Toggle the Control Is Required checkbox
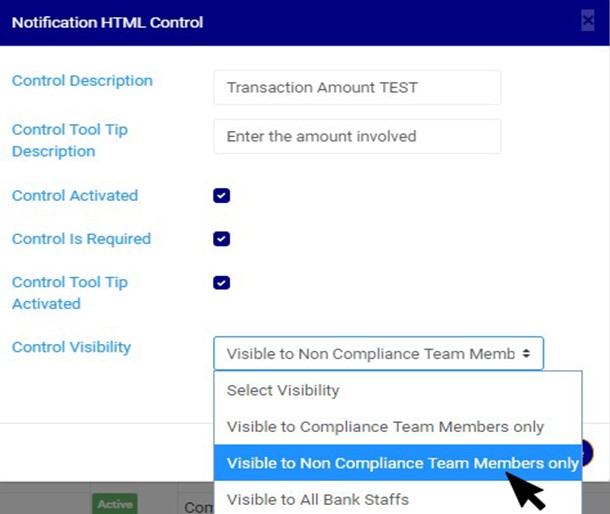 [x=222, y=239]
